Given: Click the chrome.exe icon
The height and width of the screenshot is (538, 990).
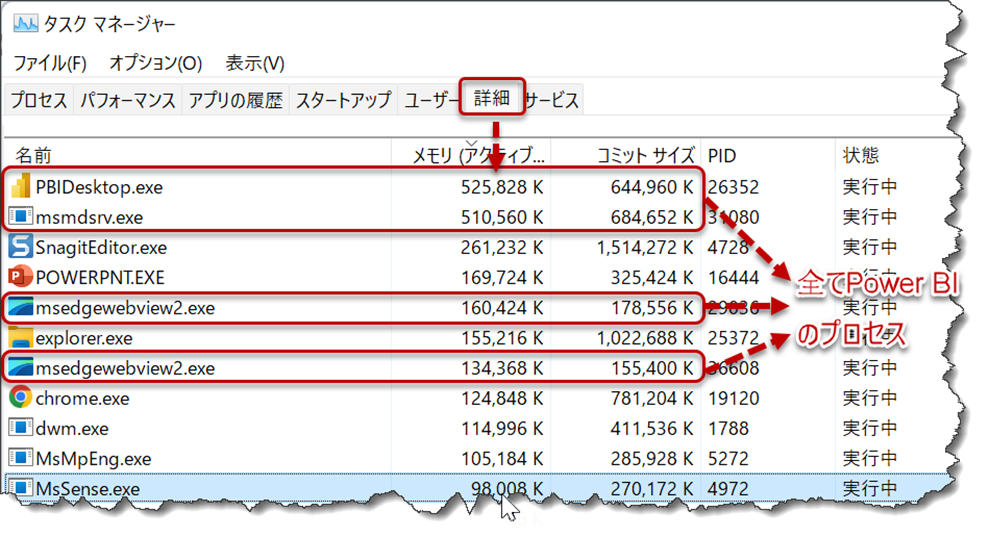Looking at the screenshot, I should [20, 398].
